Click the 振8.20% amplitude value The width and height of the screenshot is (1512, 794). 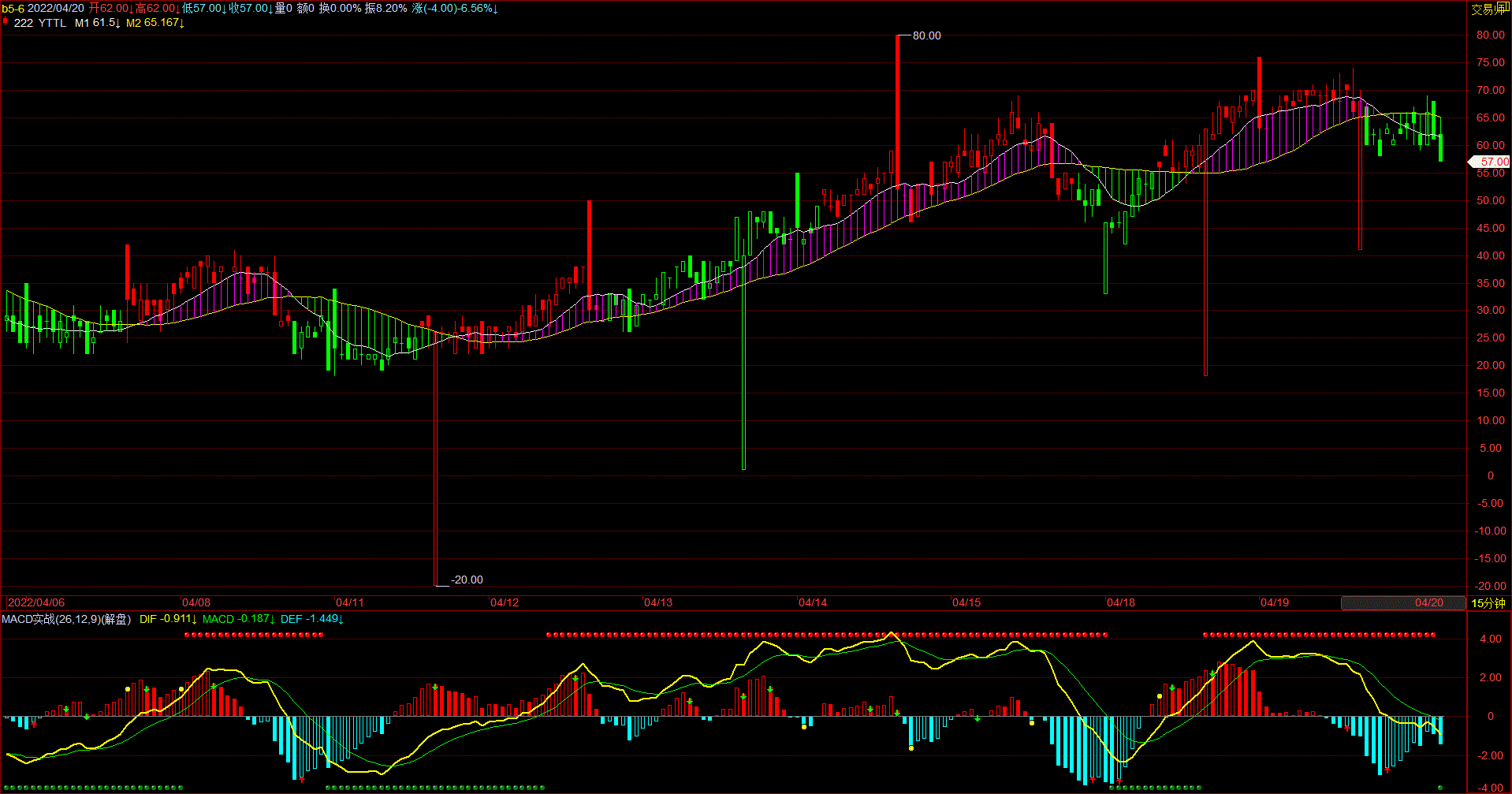(x=386, y=9)
